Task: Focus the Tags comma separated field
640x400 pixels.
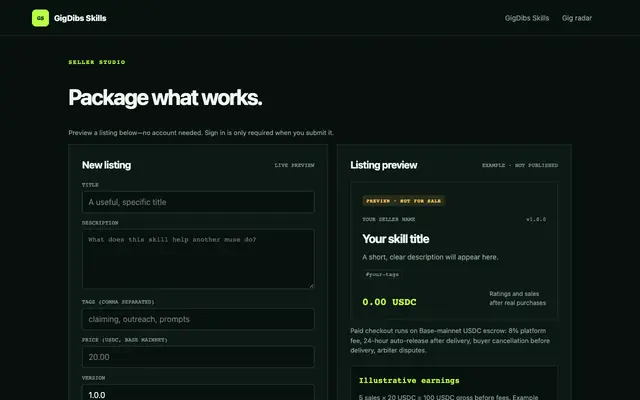Action: pyautogui.click(x=198, y=319)
